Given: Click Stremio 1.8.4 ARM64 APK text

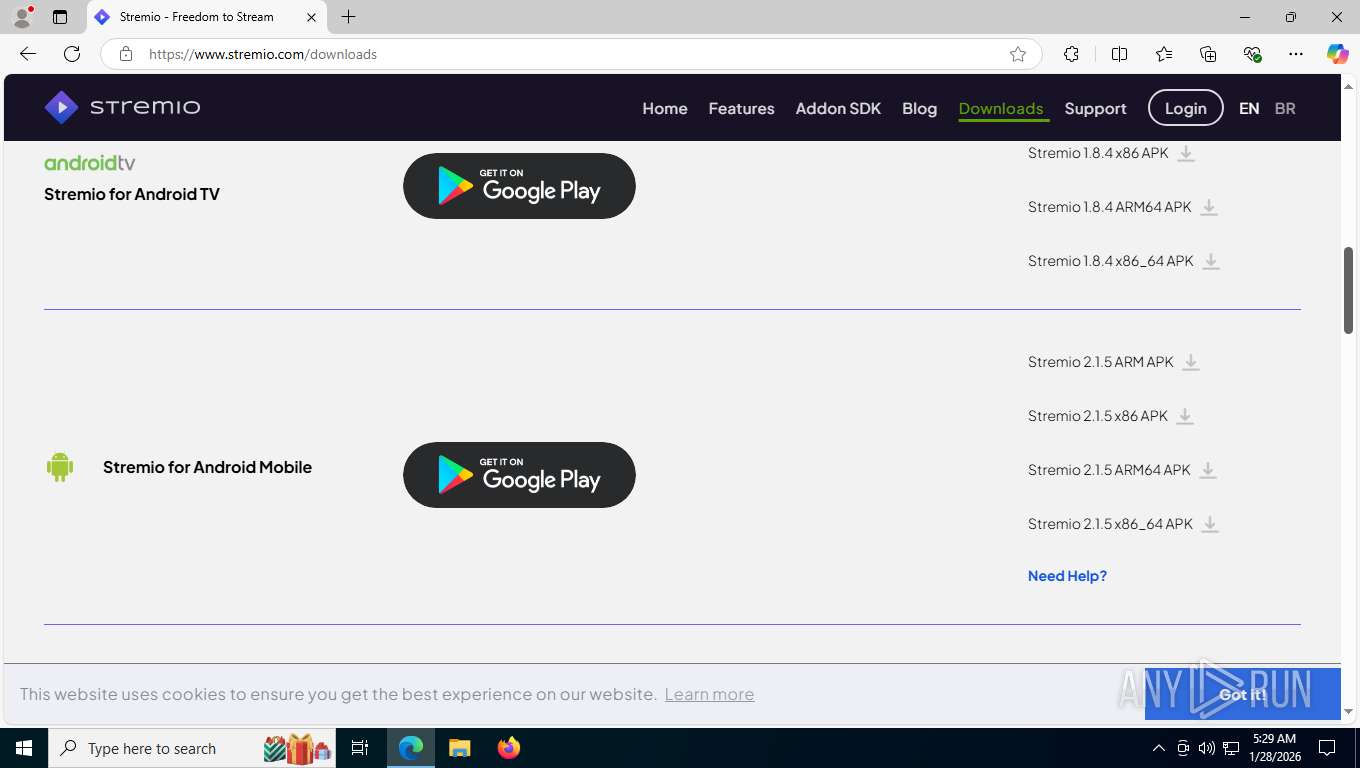Looking at the screenshot, I should coord(1110,207).
